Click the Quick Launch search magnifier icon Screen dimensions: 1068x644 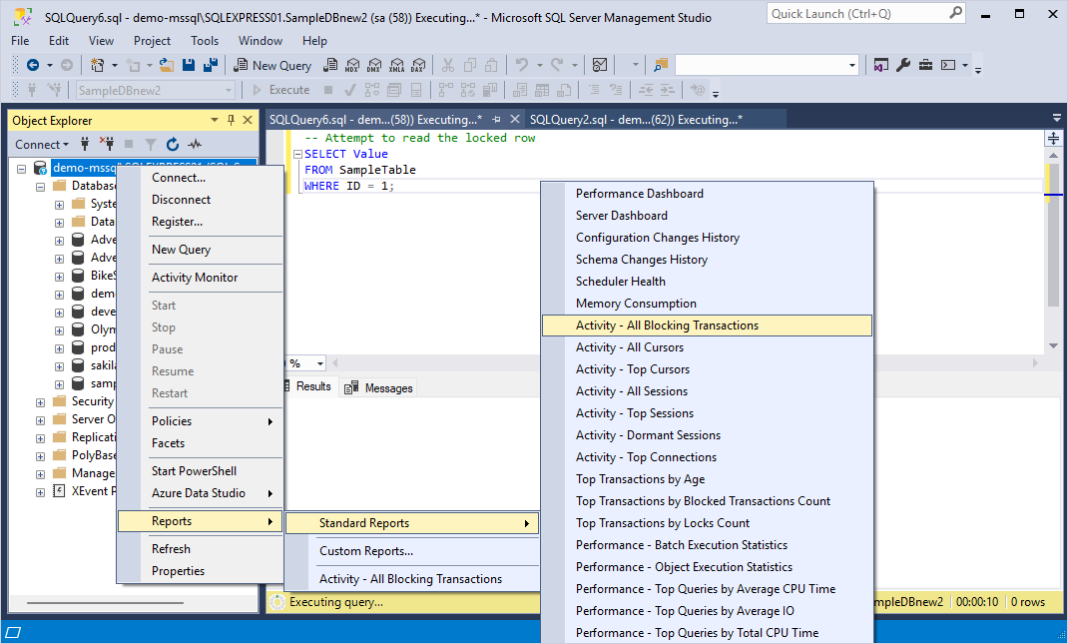(x=956, y=13)
